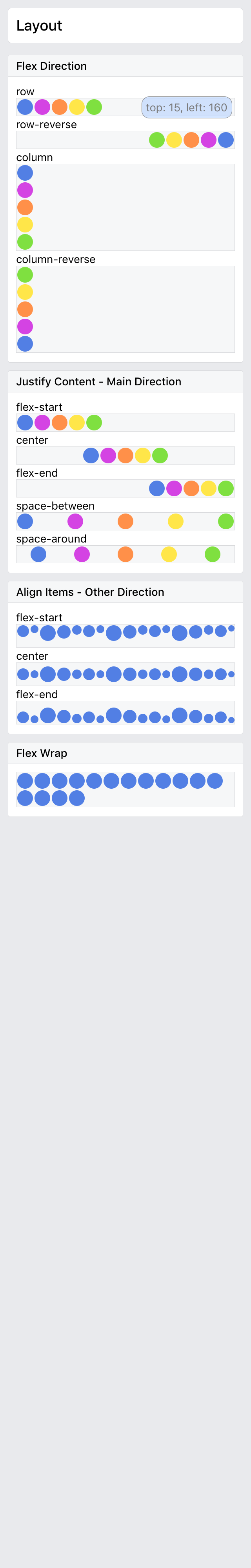
Task: Click the row-reverse label
Action: pos(46,125)
